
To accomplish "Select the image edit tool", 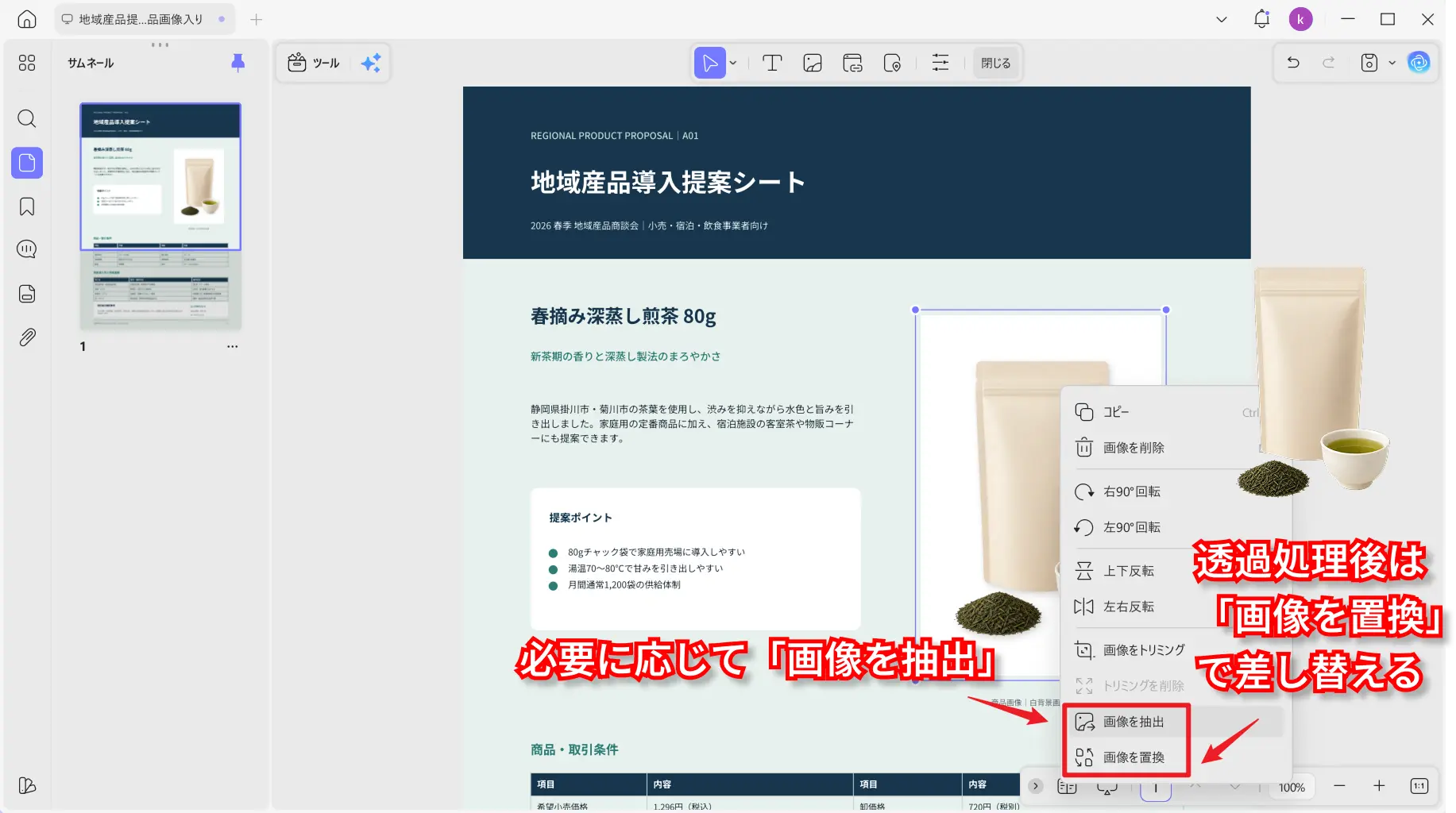I will (x=813, y=63).
